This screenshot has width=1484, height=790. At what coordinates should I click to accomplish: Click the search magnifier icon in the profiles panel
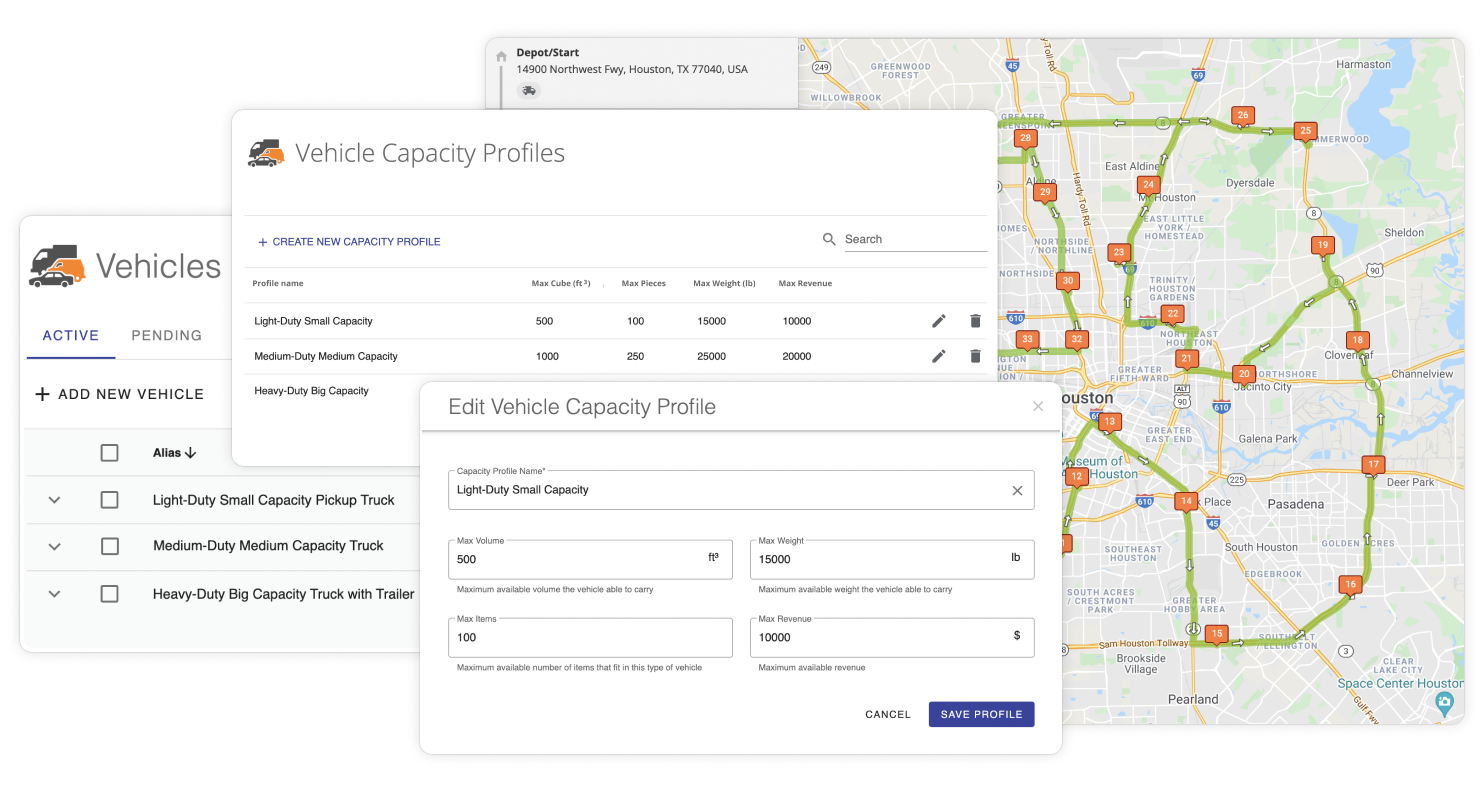tap(829, 239)
